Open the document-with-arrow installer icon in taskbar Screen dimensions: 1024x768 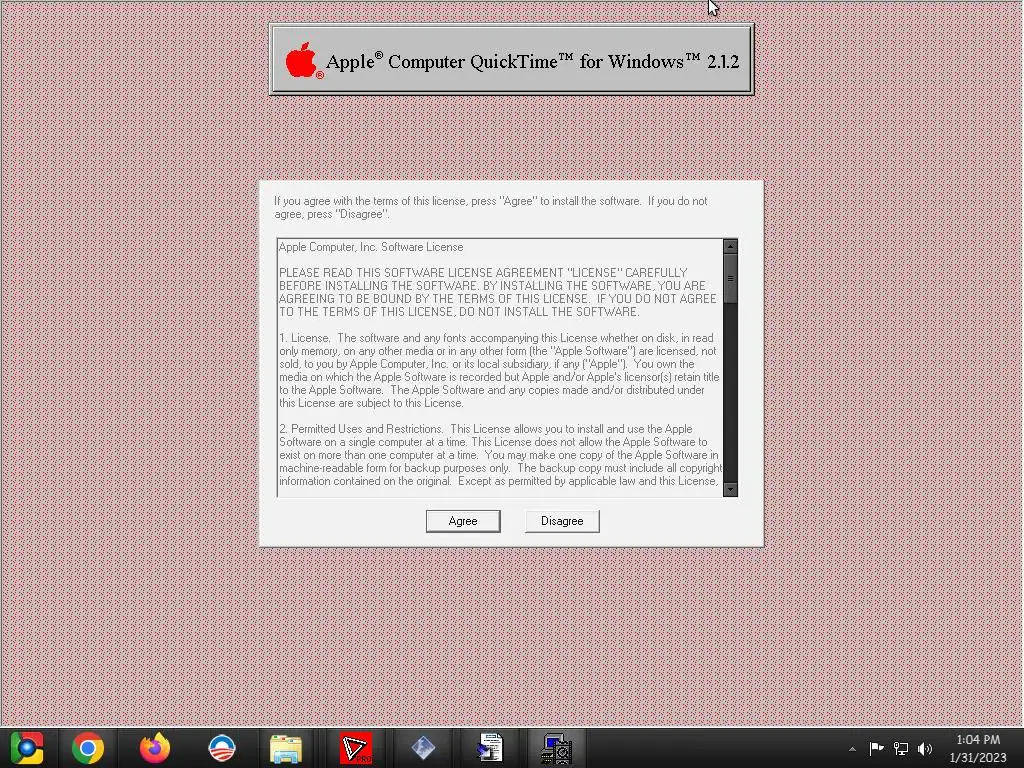[490, 748]
